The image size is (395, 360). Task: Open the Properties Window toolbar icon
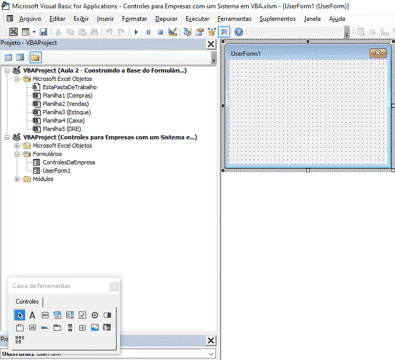coord(200,32)
